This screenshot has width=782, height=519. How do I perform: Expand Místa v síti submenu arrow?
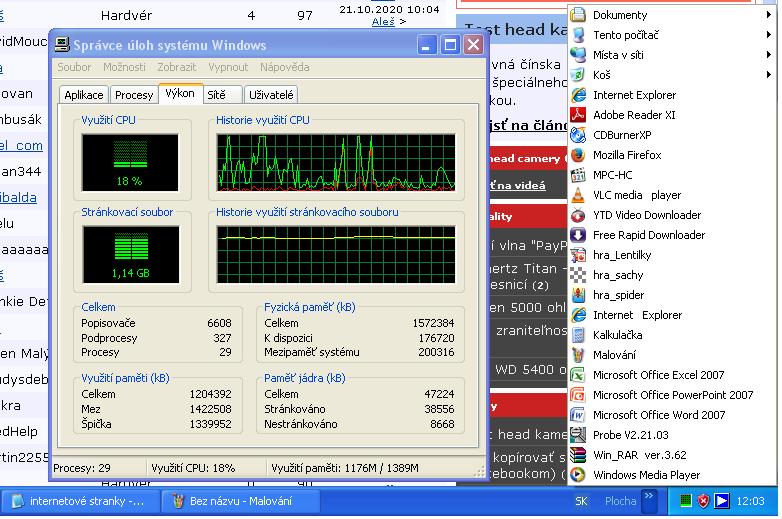click(769, 55)
